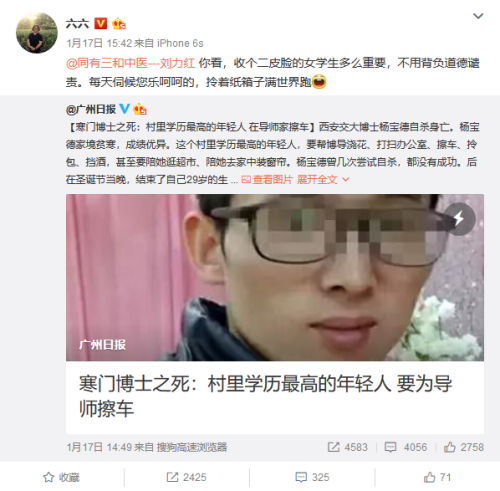Image resolution: width=500 pixels, height=491 pixels.
Task: Click the lightning bolt icon on image
Action: (459, 219)
